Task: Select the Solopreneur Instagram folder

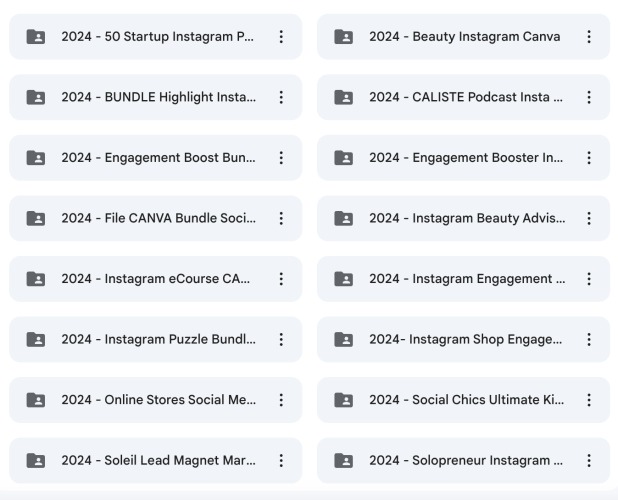Action: [x=464, y=460]
